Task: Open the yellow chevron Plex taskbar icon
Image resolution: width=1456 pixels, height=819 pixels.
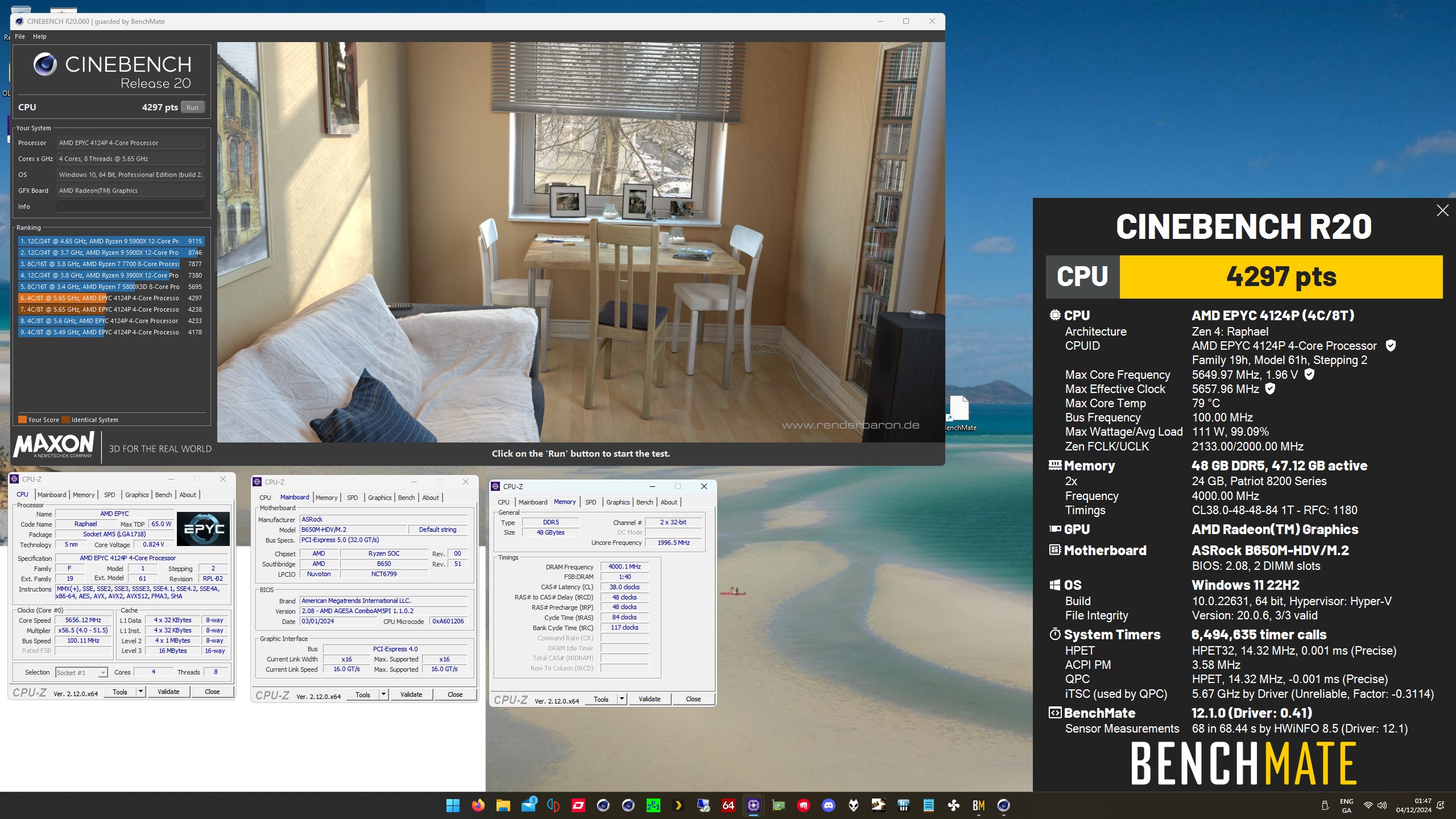Action: point(678,805)
